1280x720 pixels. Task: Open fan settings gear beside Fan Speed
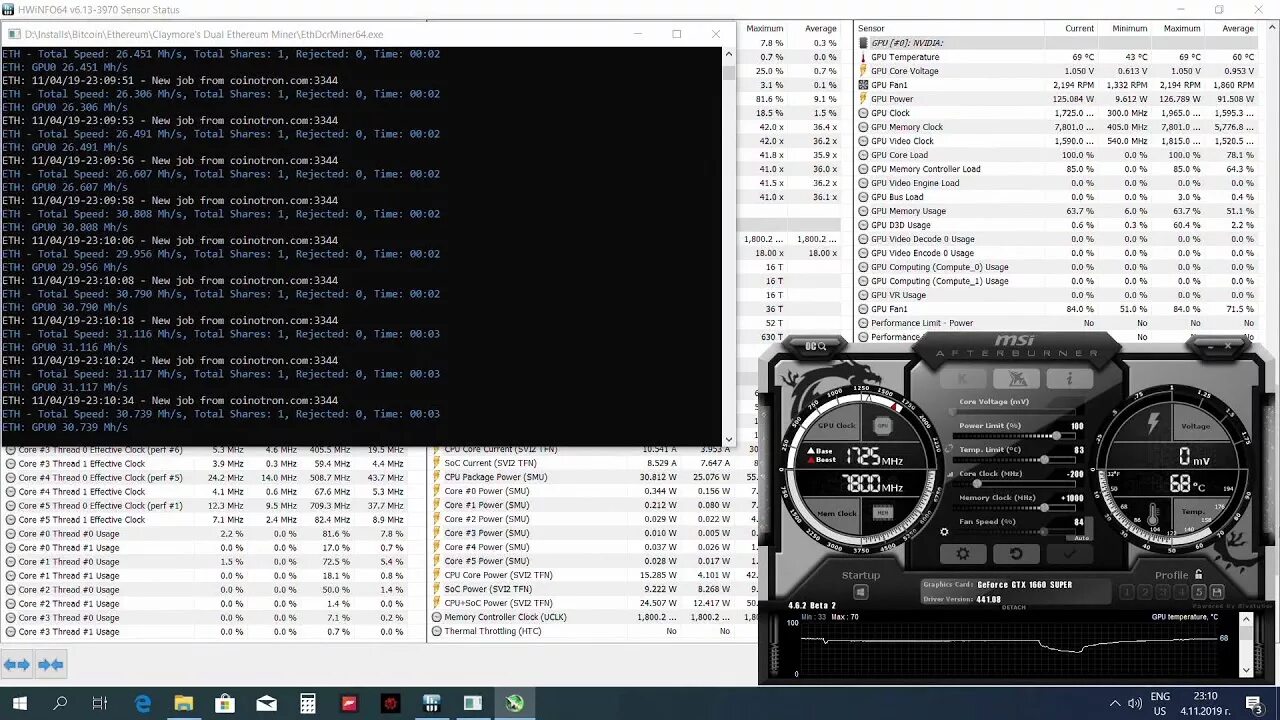point(944,532)
